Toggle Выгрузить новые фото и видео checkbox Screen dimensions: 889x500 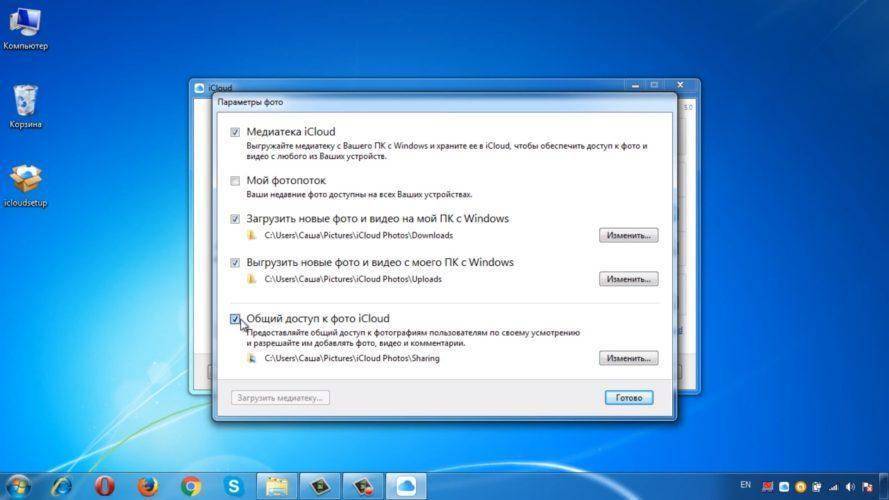(235, 263)
